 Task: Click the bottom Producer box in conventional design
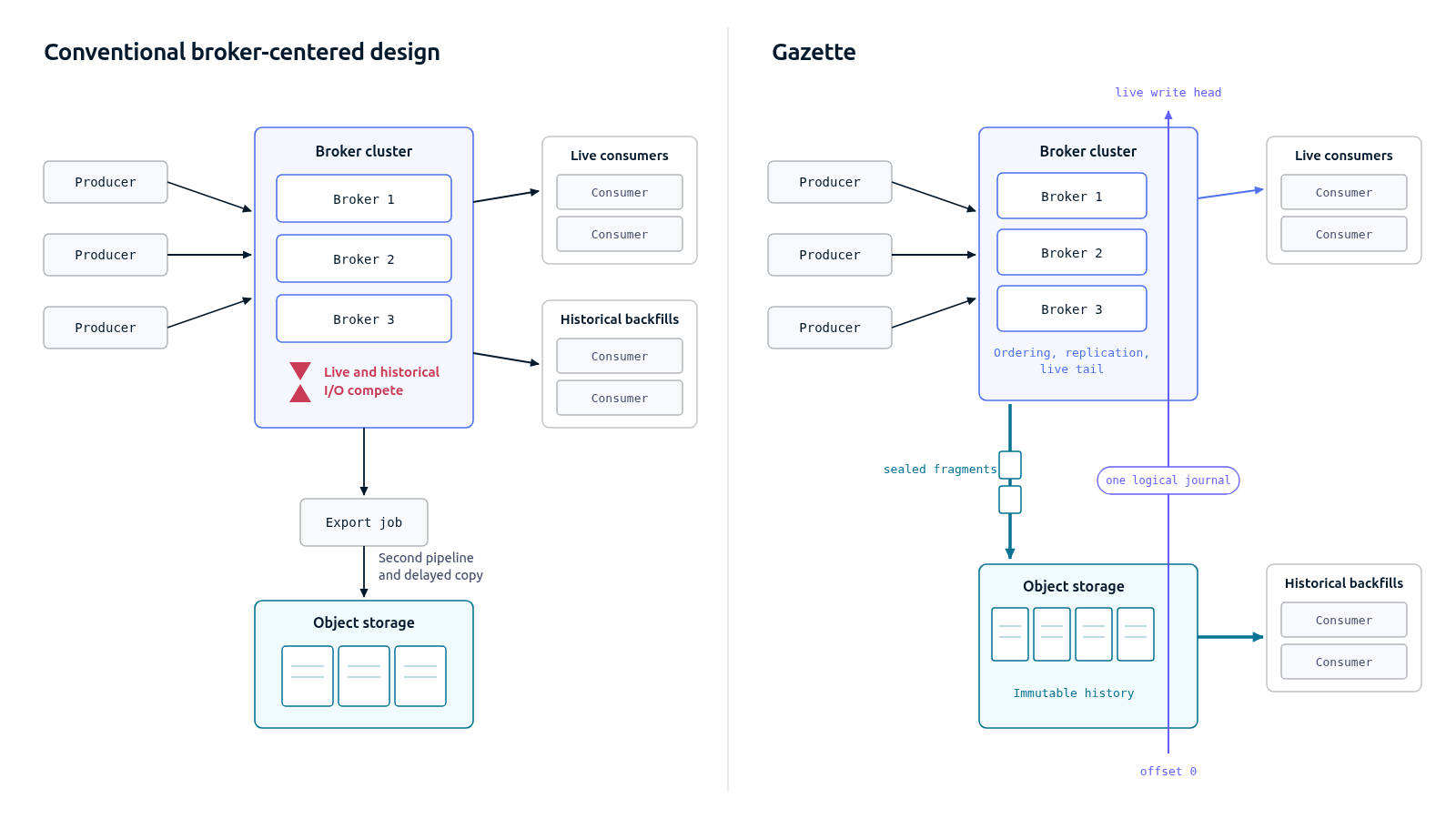[x=106, y=328]
